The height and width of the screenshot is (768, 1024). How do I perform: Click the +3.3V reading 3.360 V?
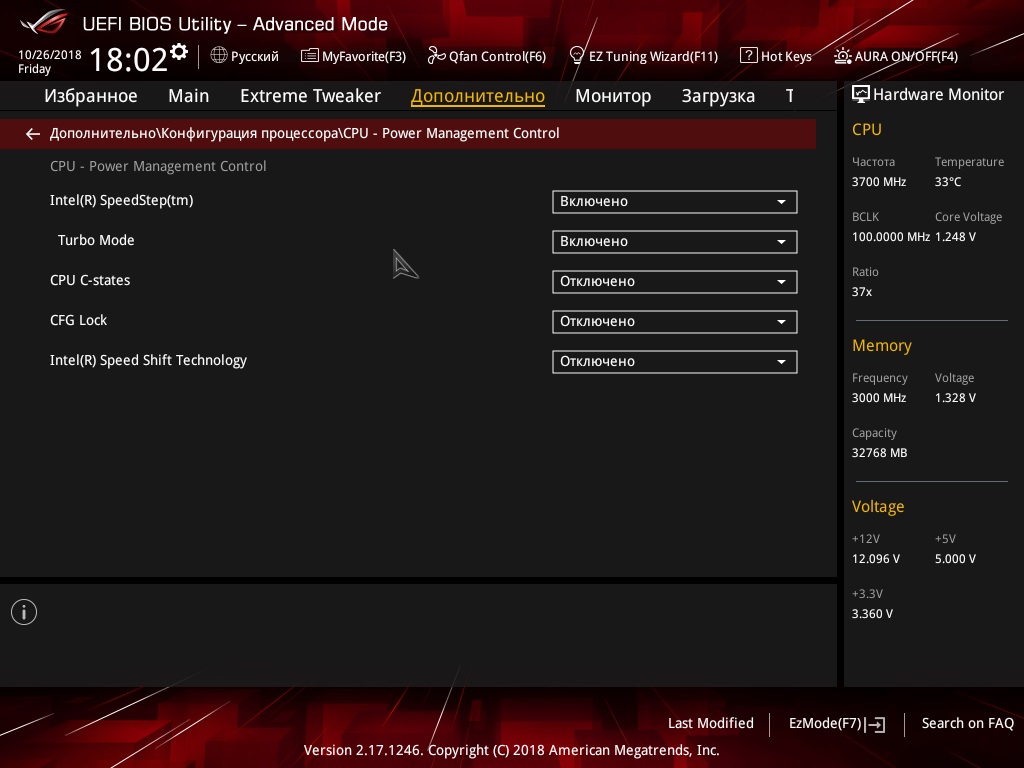click(872, 614)
